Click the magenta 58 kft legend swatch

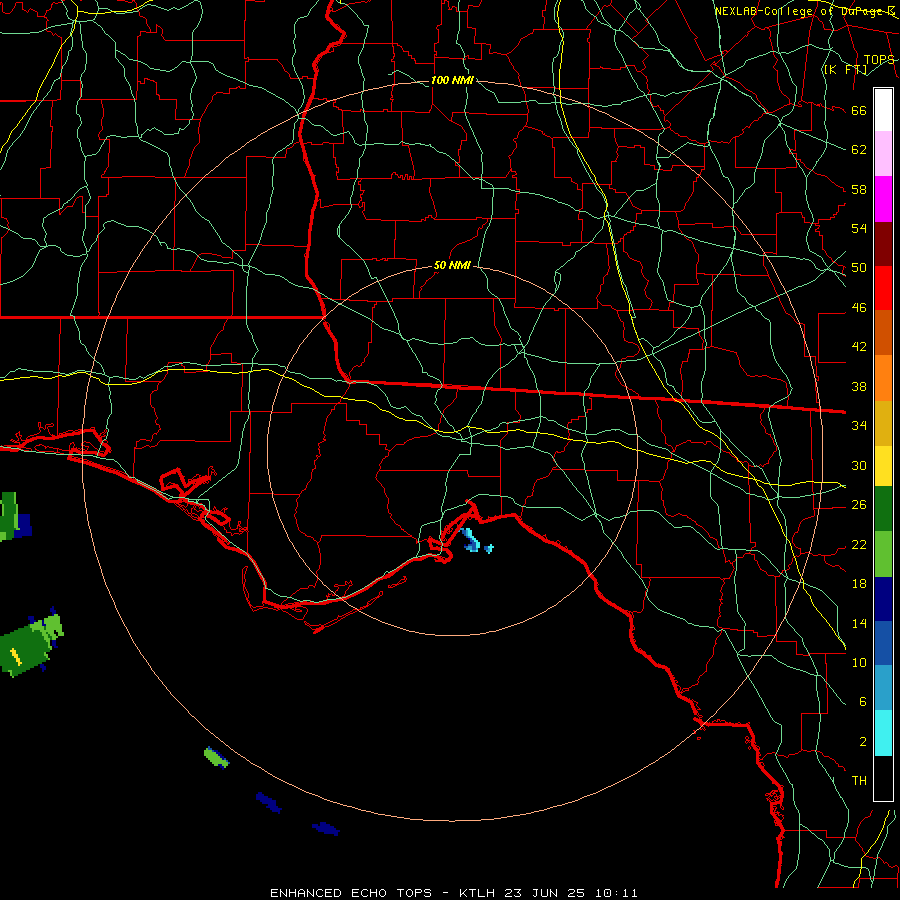pyautogui.click(x=883, y=199)
